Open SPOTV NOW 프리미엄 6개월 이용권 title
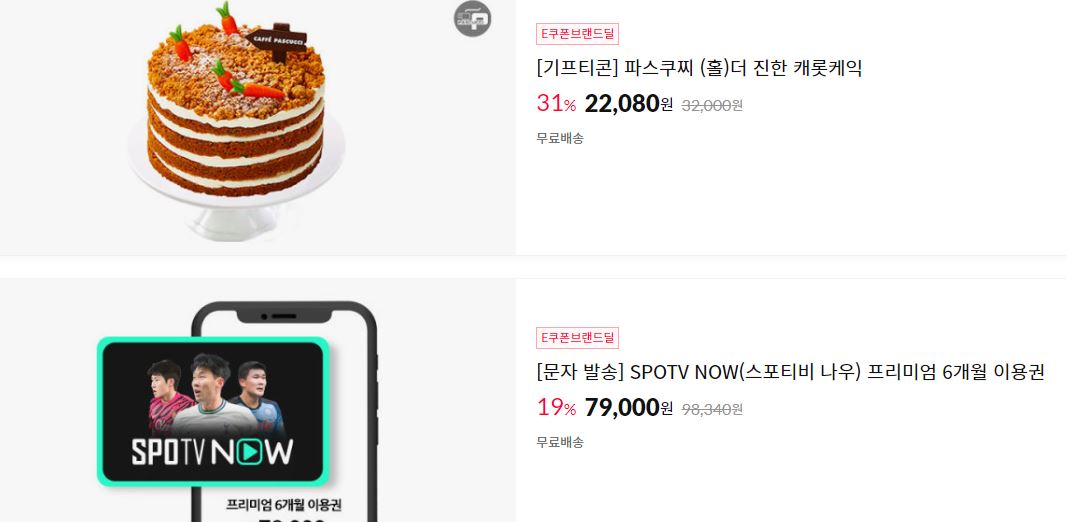1066x522 pixels. 790,372
